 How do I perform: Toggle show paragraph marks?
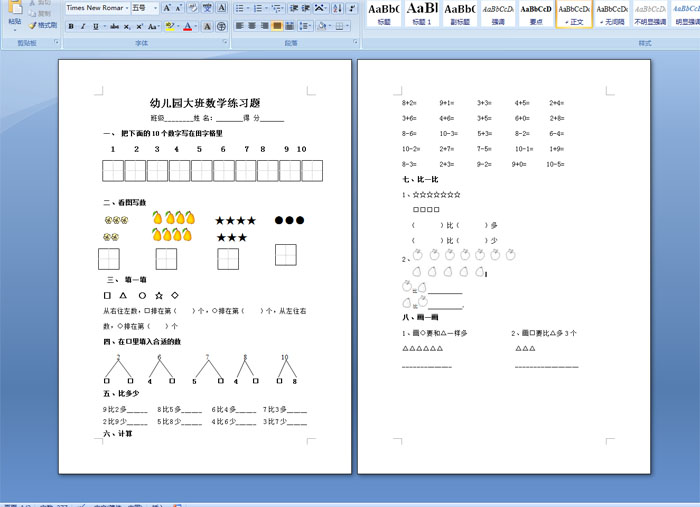click(352, 8)
